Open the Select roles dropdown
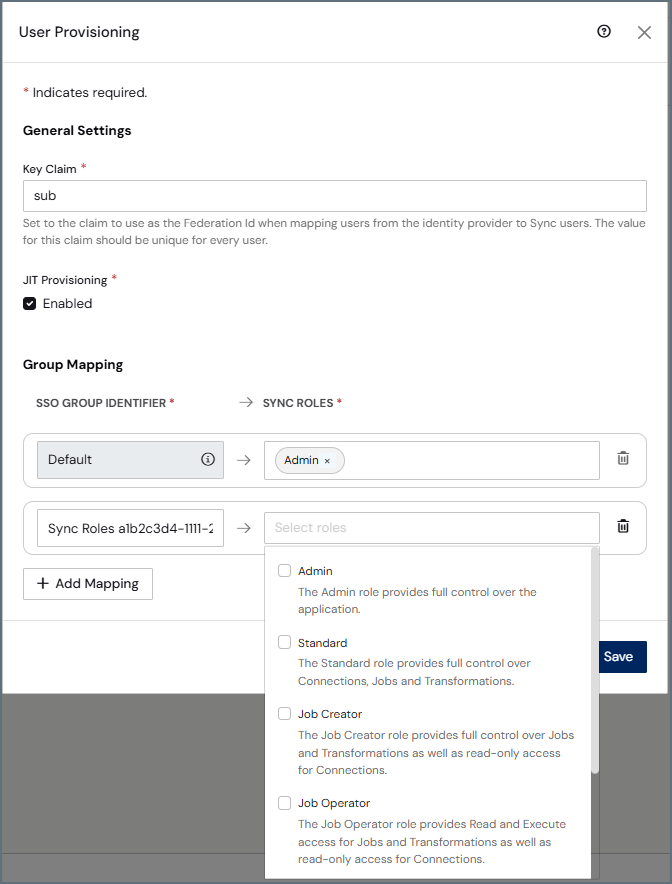This screenshot has height=884, width=672. click(x=432, y=528)
